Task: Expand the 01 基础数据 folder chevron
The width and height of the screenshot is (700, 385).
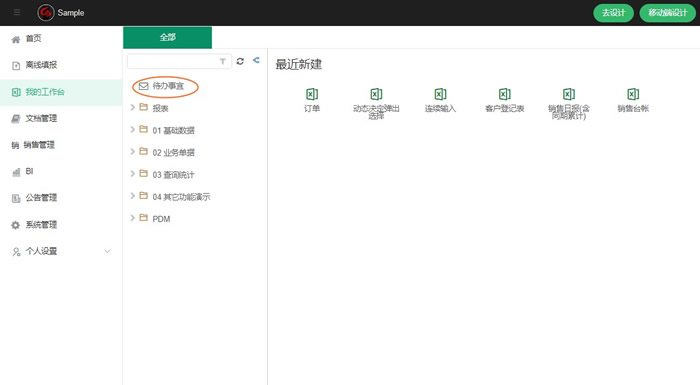Action: click(x=133, y=130)
